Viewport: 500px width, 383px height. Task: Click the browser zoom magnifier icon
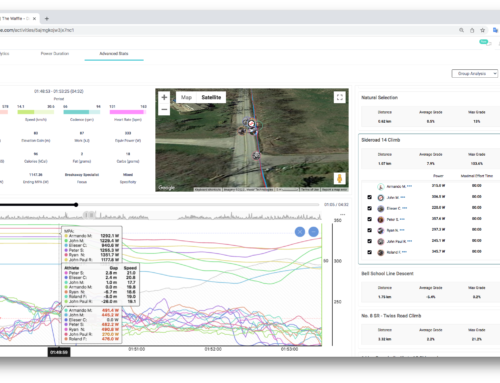coord(462,30)
